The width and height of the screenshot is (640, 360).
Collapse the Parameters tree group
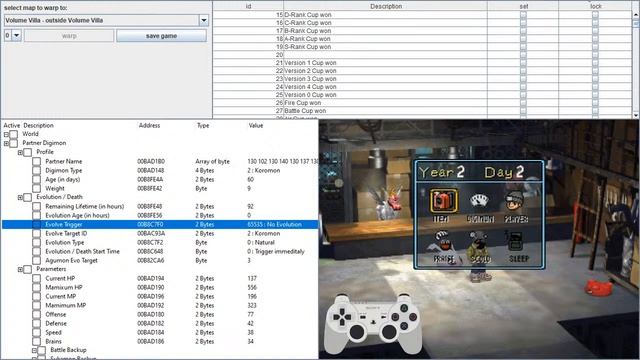(x=20, y=269)
